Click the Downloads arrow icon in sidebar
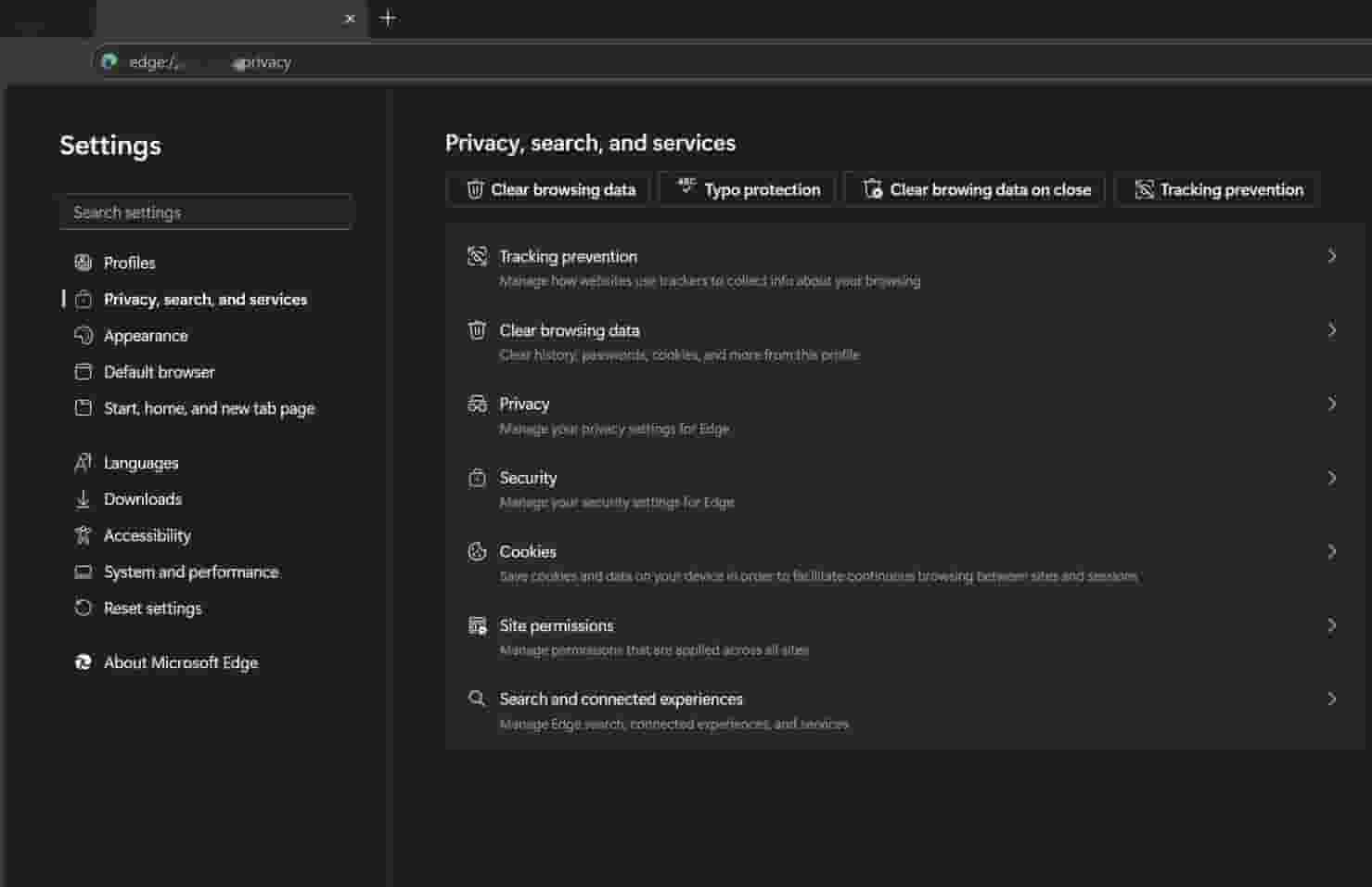 [x=83, y=499]
